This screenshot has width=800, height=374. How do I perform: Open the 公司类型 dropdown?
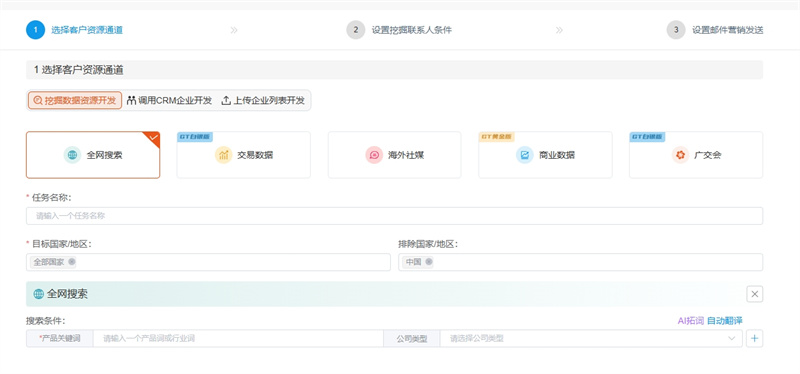coord(591,338)
